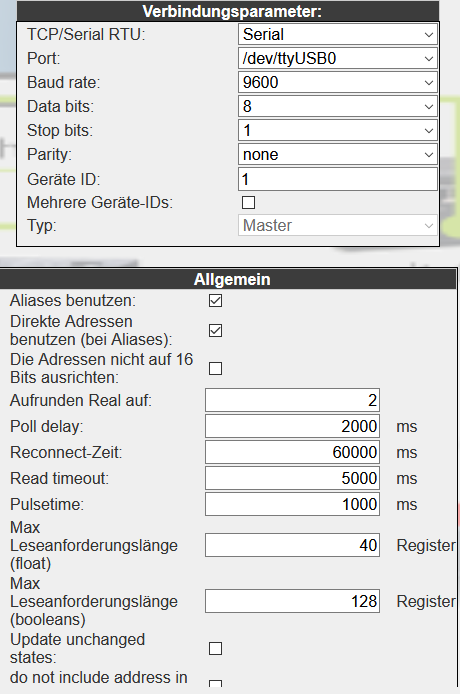Click the Aufrunden Real auf label
The height and width of the screenshot is (694, 460).
[x=81, y=401]
